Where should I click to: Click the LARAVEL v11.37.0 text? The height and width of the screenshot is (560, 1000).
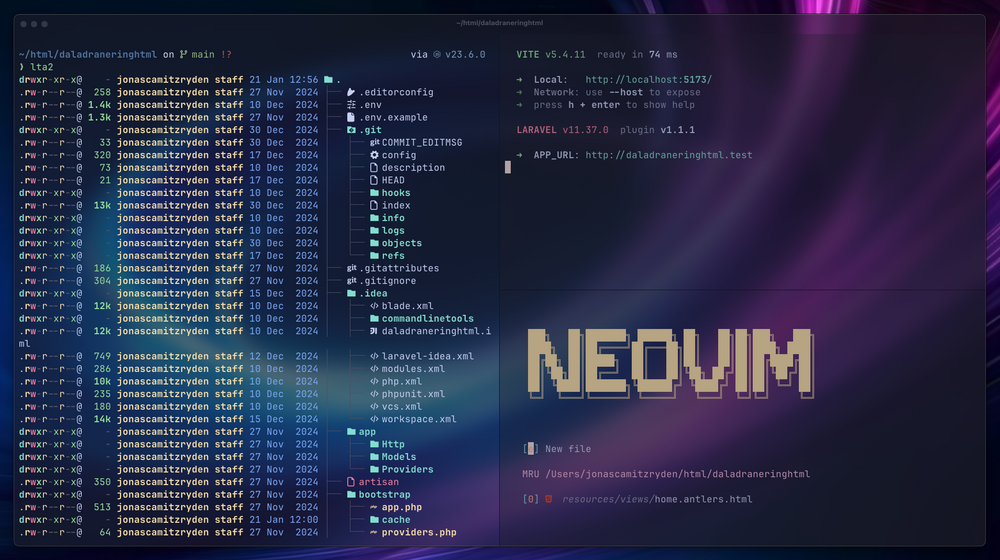point(562,130)
